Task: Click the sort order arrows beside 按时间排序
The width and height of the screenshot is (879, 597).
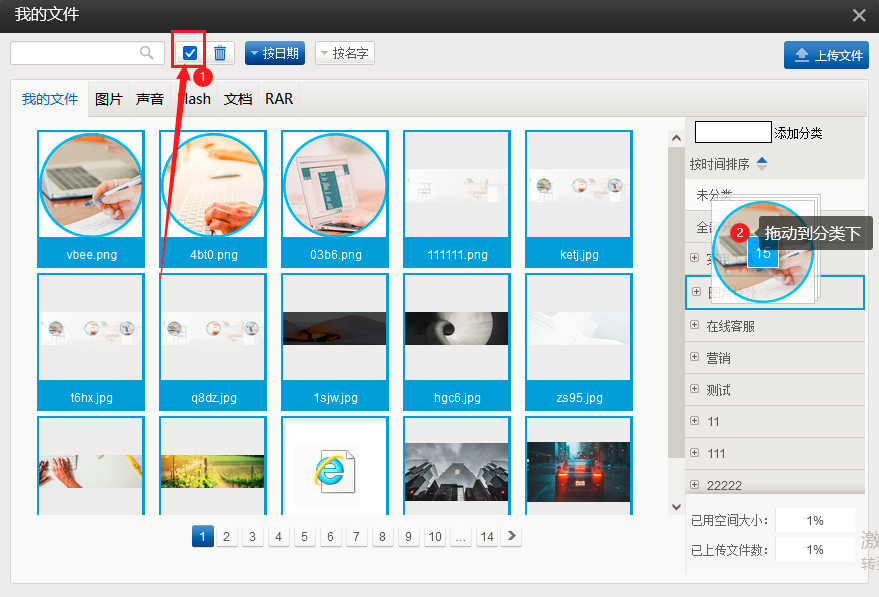Action: [762, 164]
